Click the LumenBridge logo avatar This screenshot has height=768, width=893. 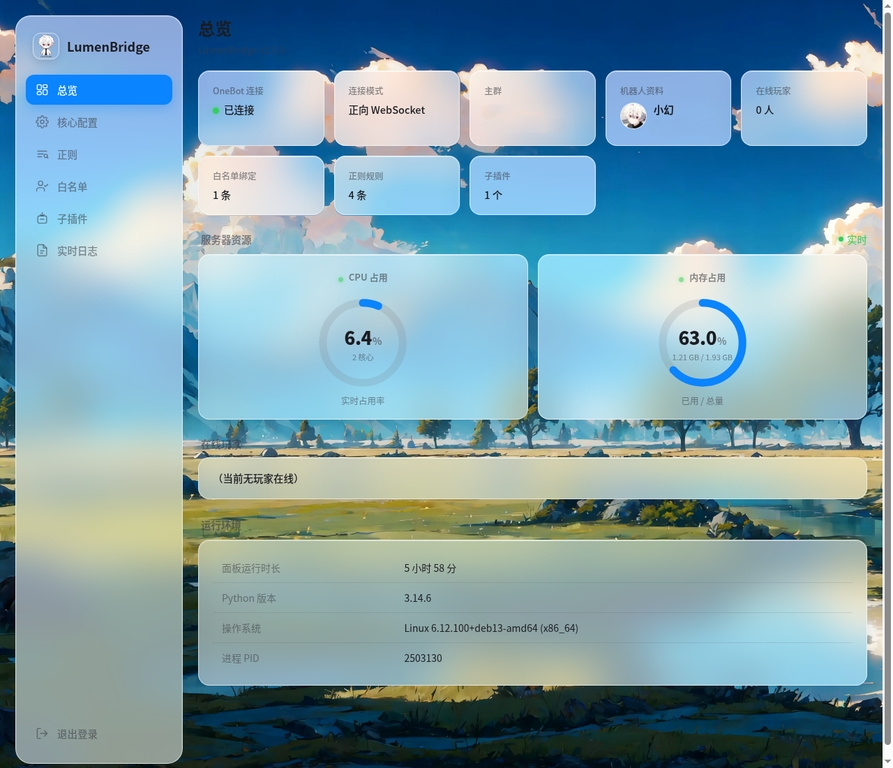(x=46, y=46)
